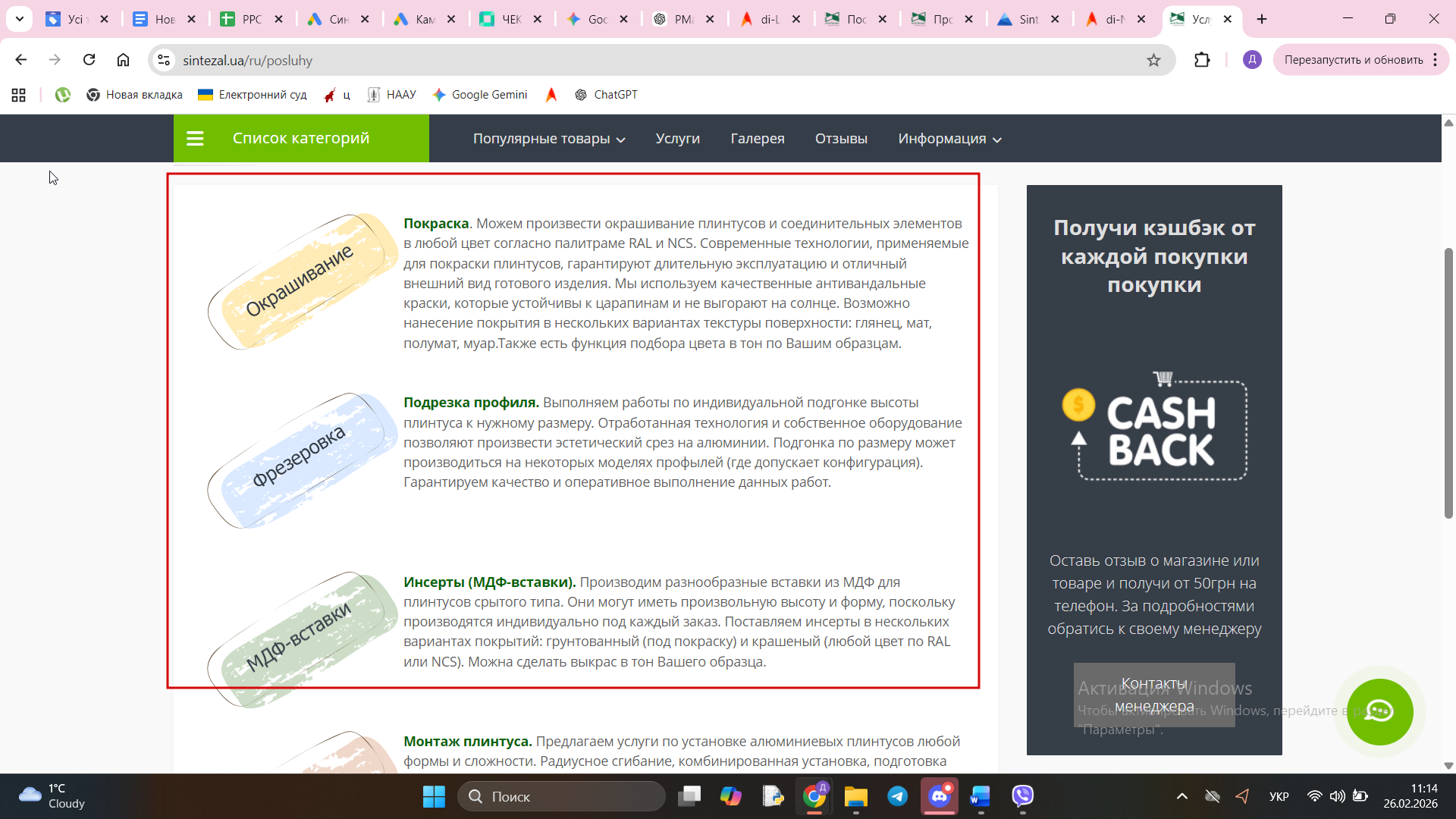Open the browser extensions puzzle icon
The image size is (1456, 819).
[x=1202, y=60]
